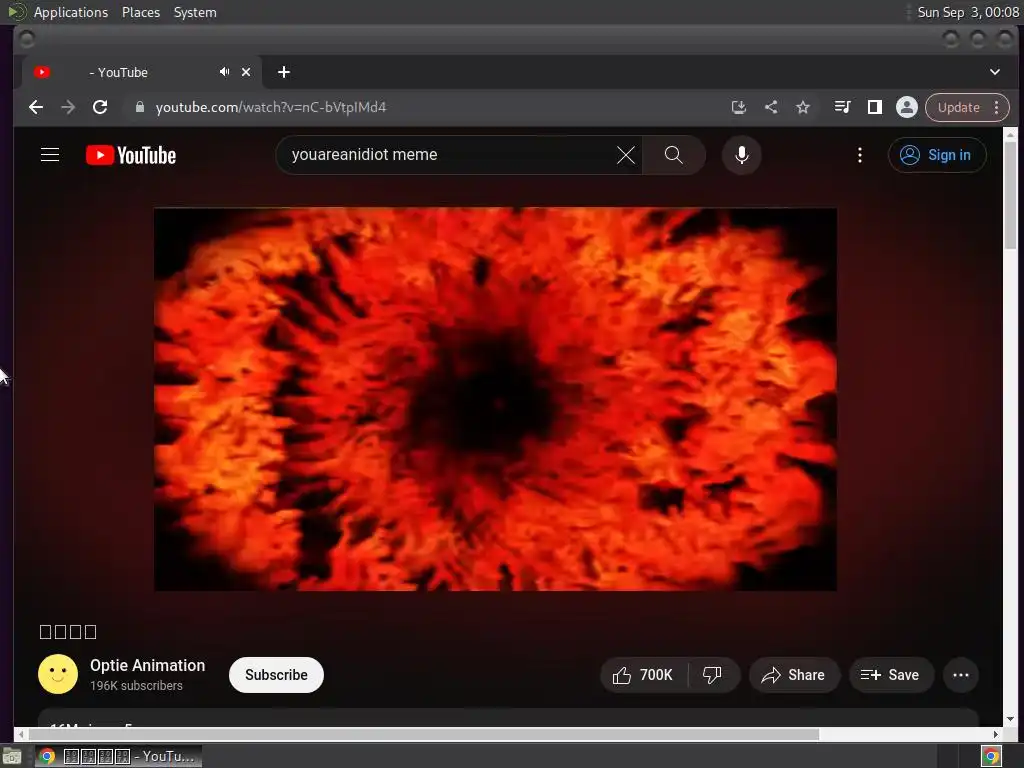Open the media controls icon in toolbar
1024x768 pixels.
click(842, 107)
